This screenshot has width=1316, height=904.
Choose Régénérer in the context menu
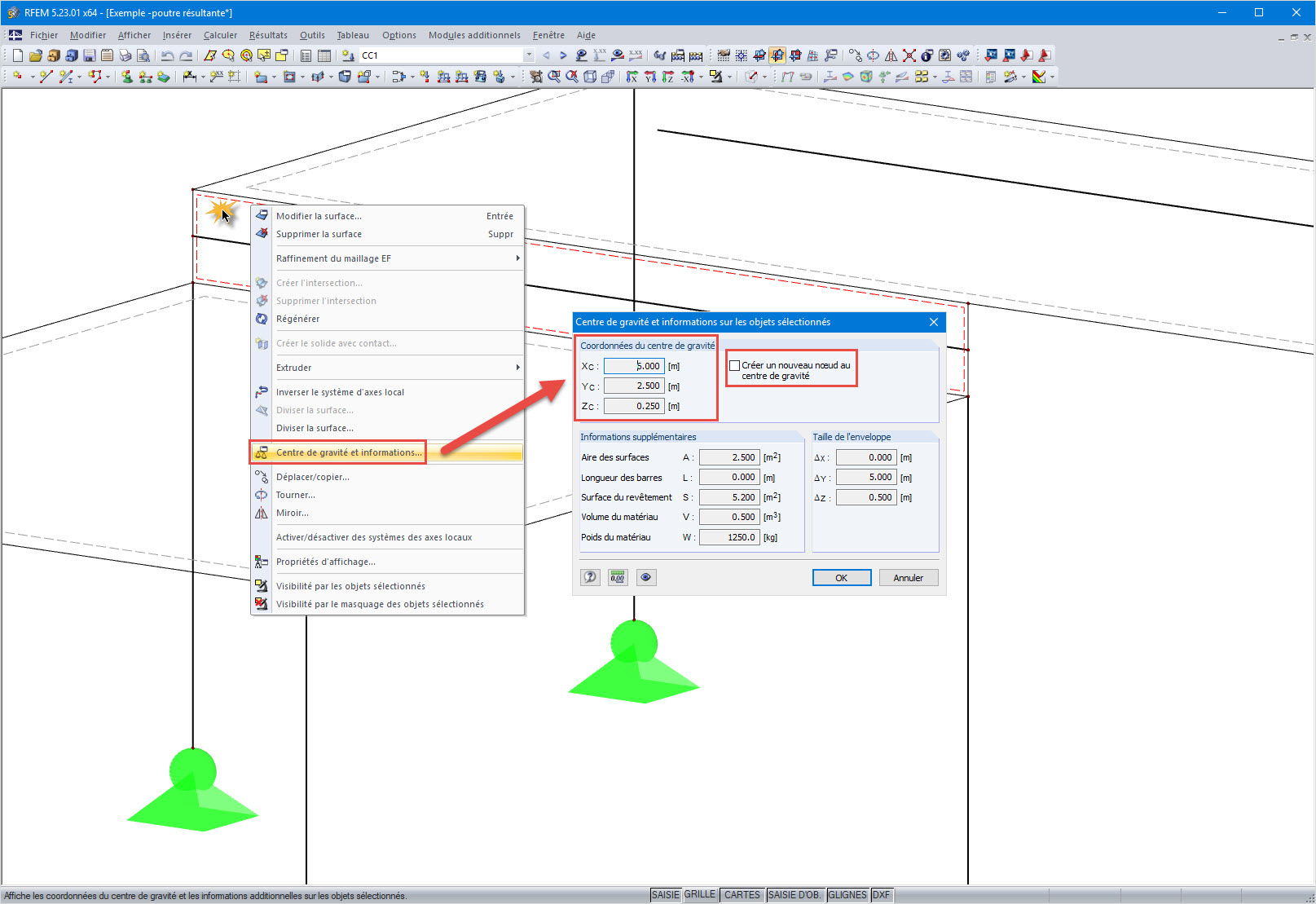point(387,319)
